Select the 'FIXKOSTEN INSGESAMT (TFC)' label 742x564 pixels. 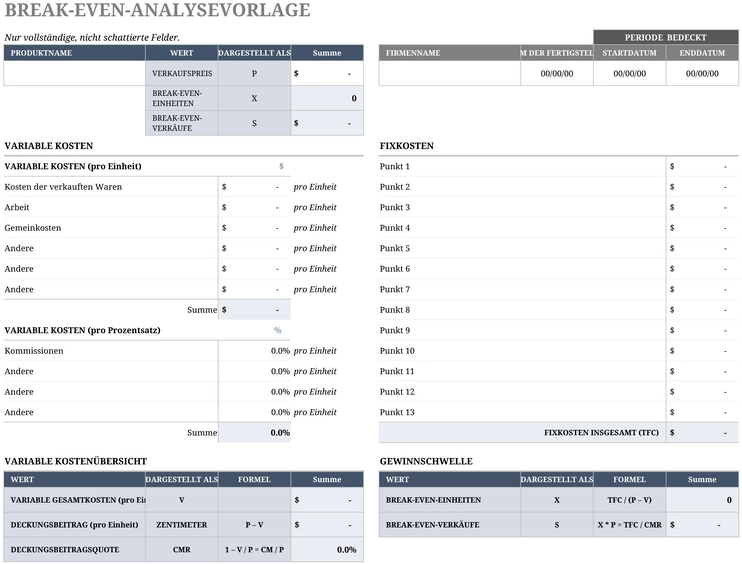[601, 432]
